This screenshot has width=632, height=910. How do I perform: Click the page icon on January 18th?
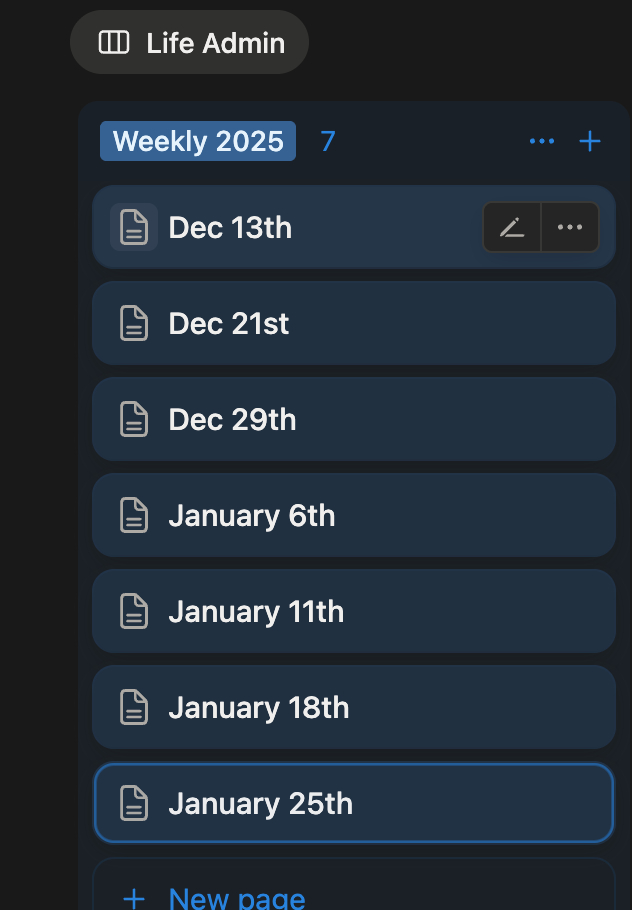[x=134, y=708]
